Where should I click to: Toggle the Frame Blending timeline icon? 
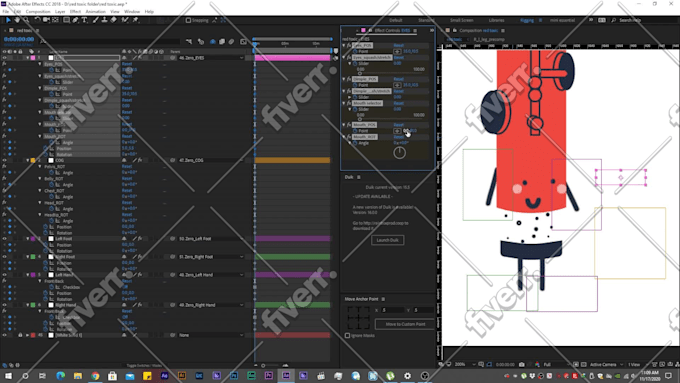click(x=222, y=42)
